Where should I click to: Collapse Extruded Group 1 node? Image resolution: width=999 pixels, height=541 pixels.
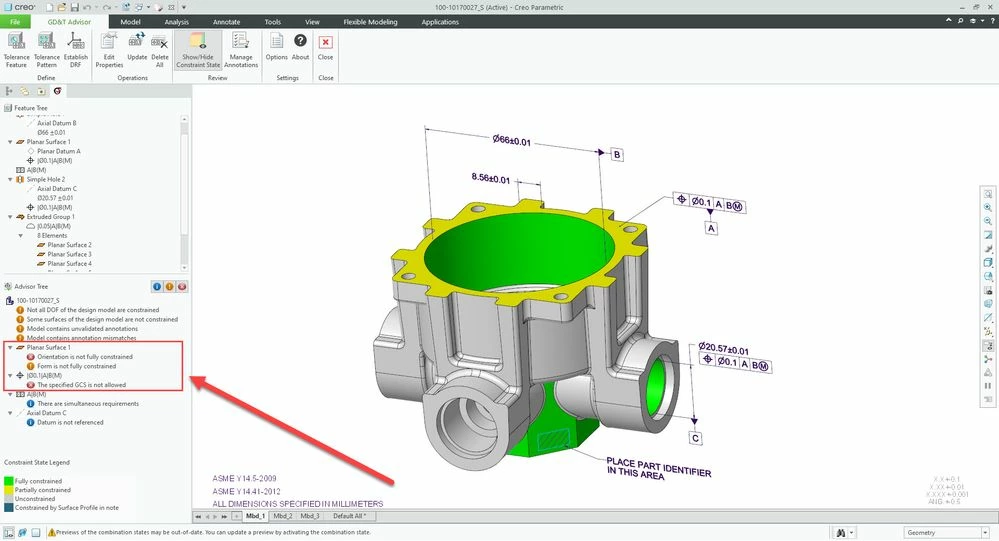coord(10,217)
